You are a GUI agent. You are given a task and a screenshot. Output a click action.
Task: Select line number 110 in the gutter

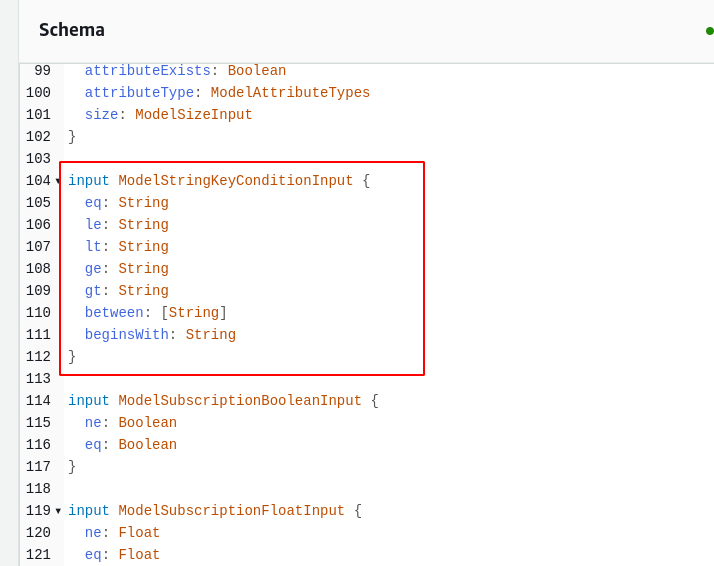tap(38, 313)
